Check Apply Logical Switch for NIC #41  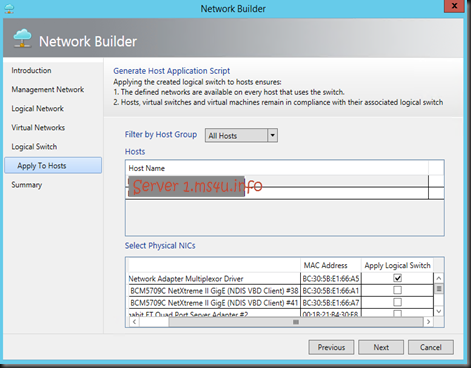397,302
